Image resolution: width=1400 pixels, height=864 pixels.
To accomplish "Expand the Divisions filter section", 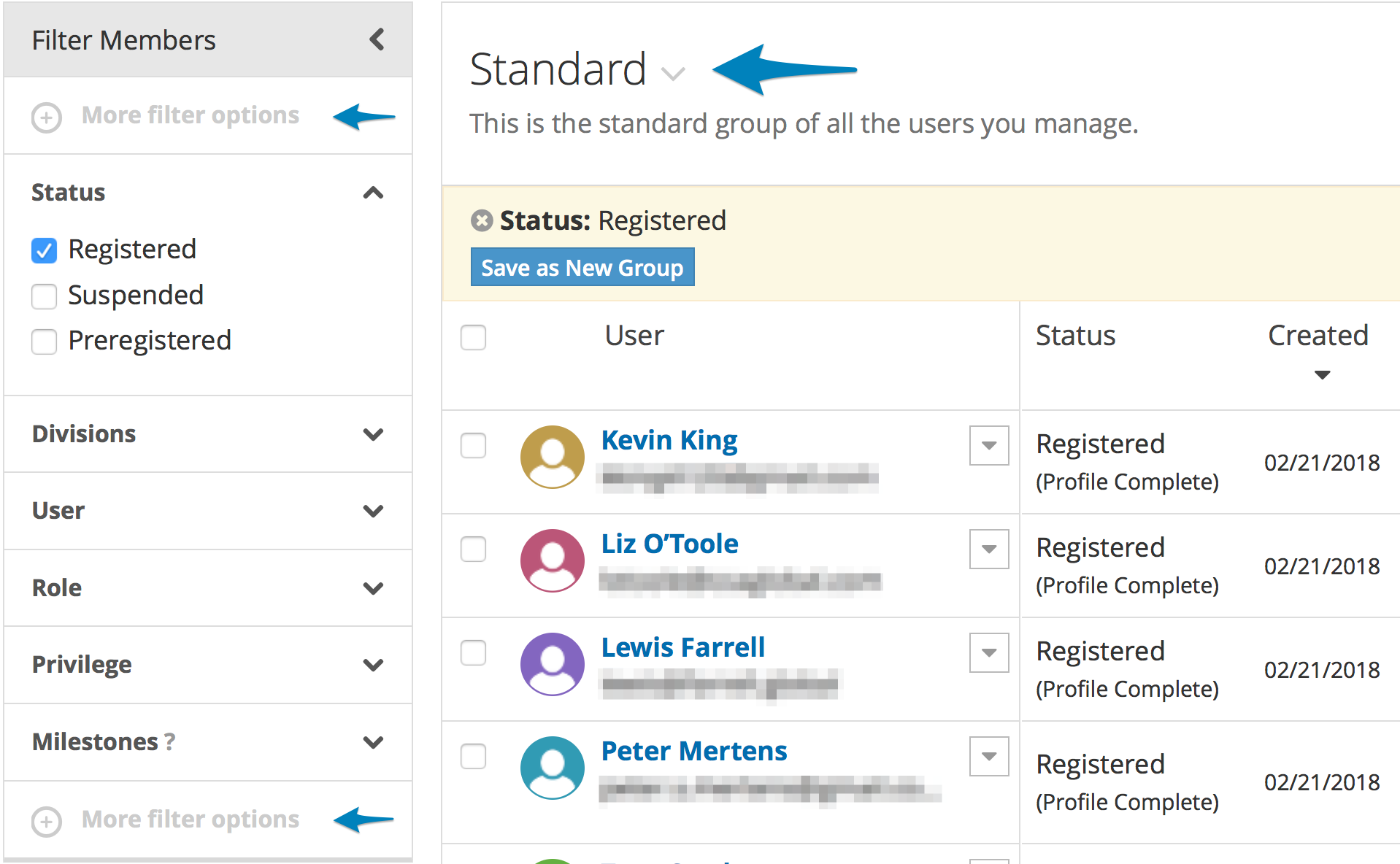I will coord(373,434).
